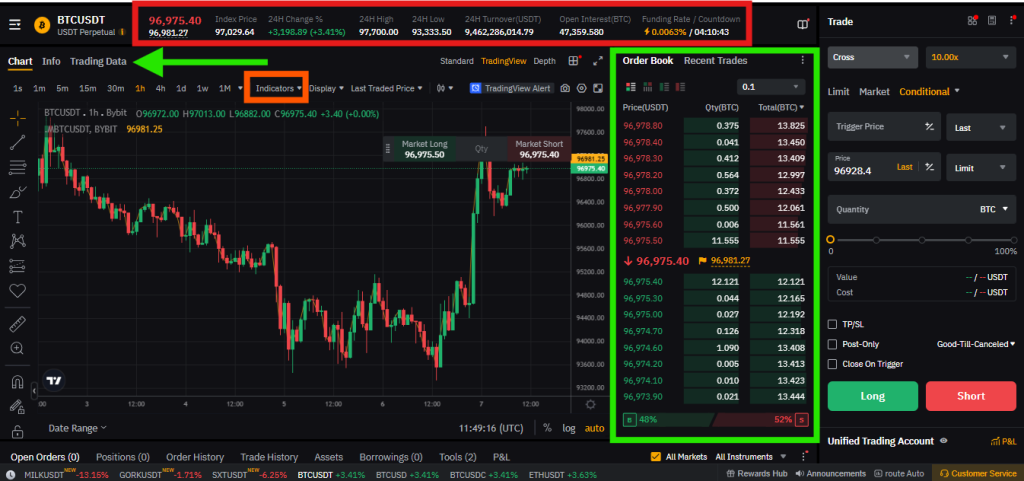
Task: Select the trend line drawing tool
Action: coord(18,142)
